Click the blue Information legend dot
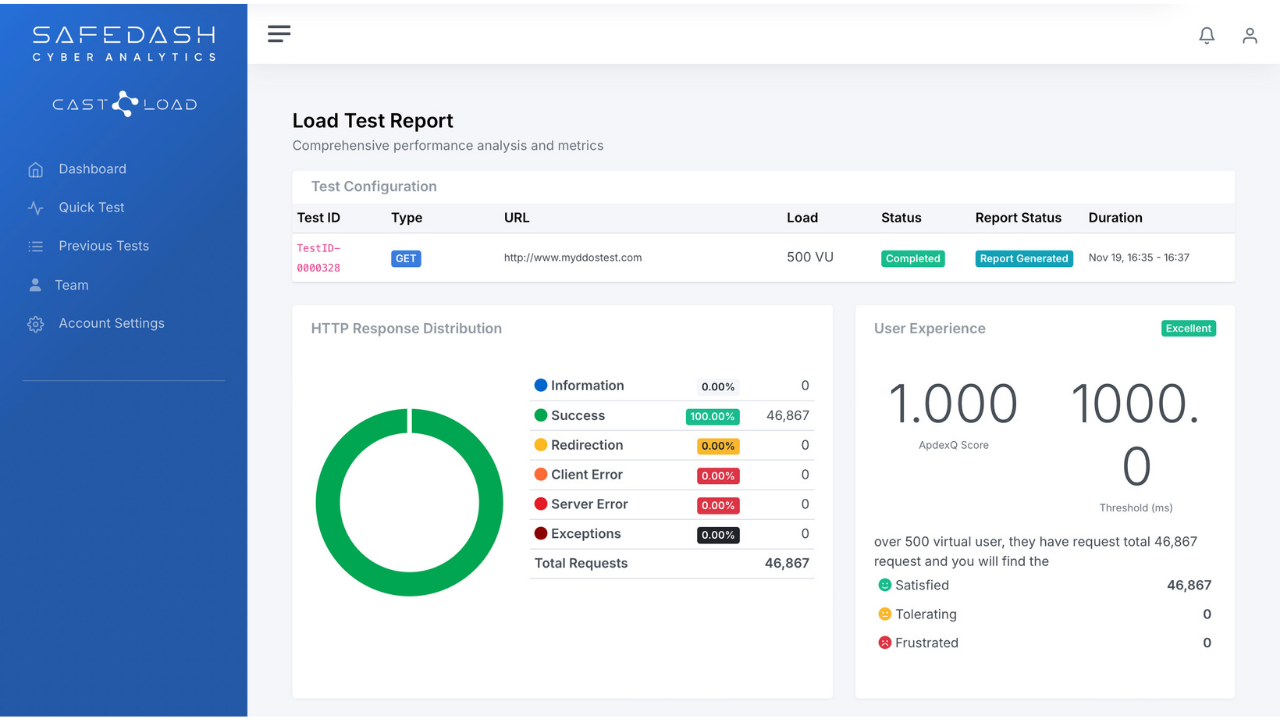The image size is (1280, 720). (x=541, y=385)
